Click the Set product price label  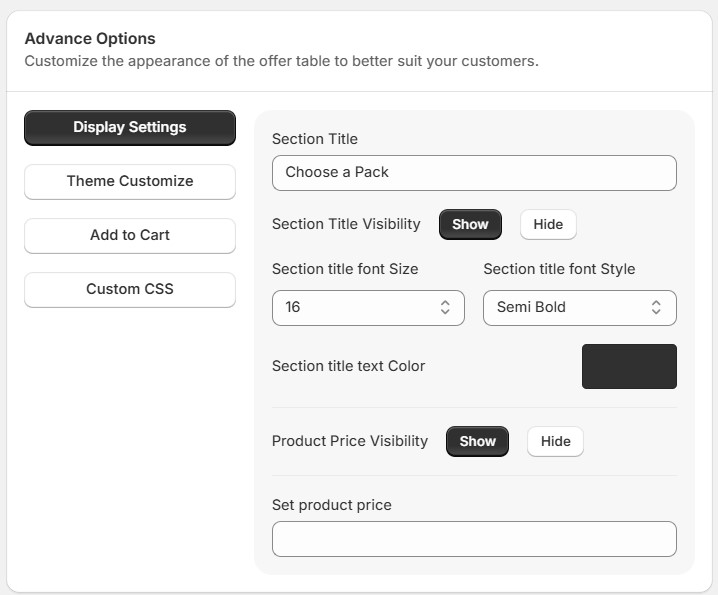pyautogui.click(x=331, y=505)
